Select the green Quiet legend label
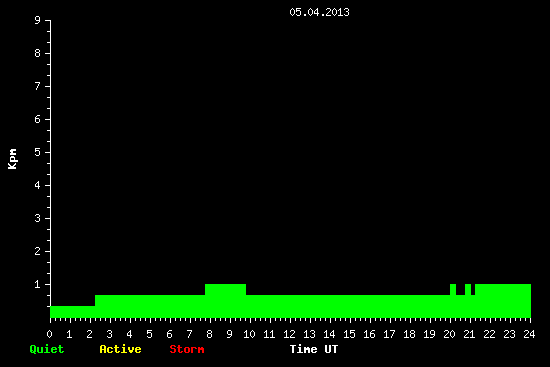 (x=47, y=349)
